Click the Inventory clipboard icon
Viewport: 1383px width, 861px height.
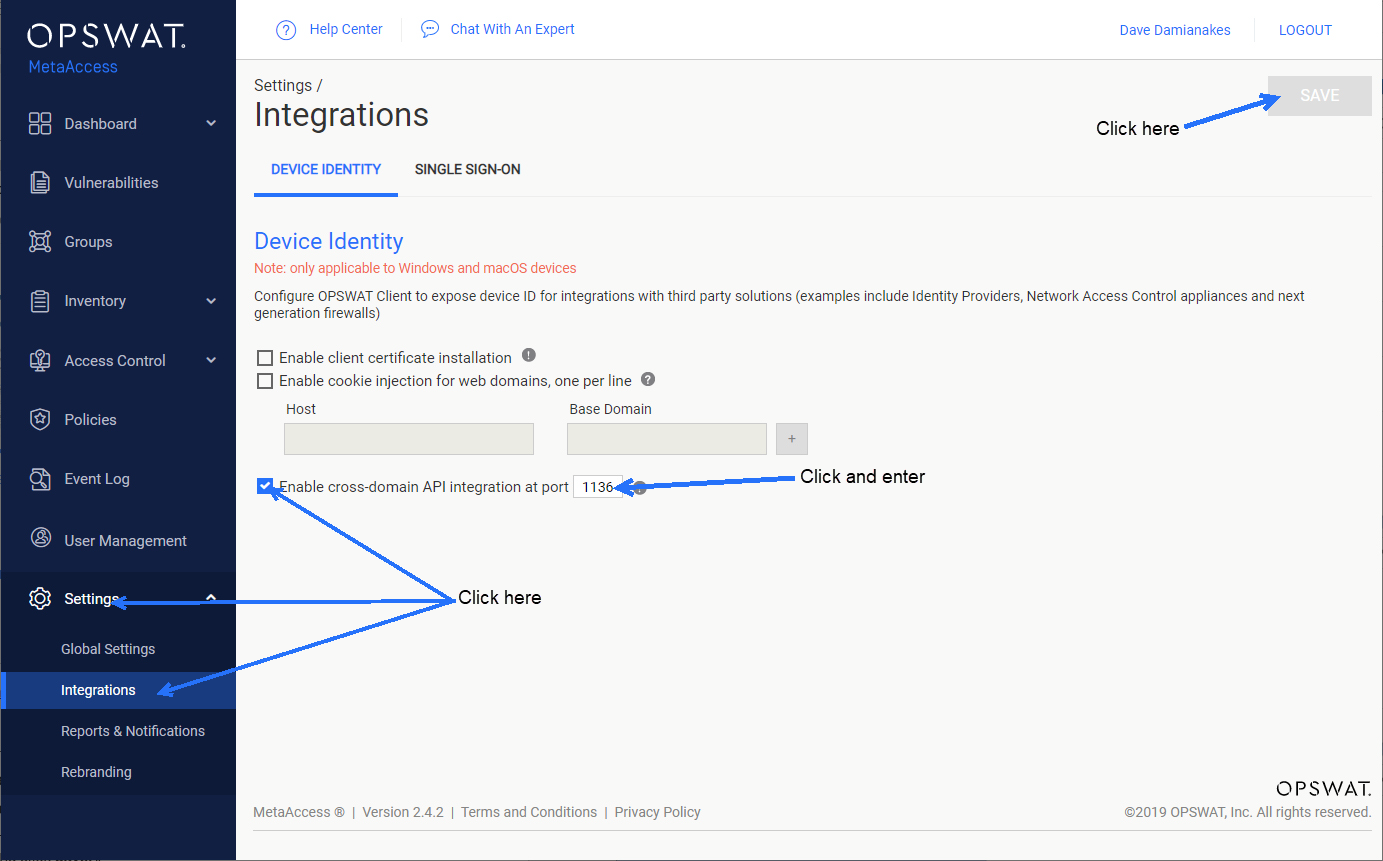[x=40, y=301]
